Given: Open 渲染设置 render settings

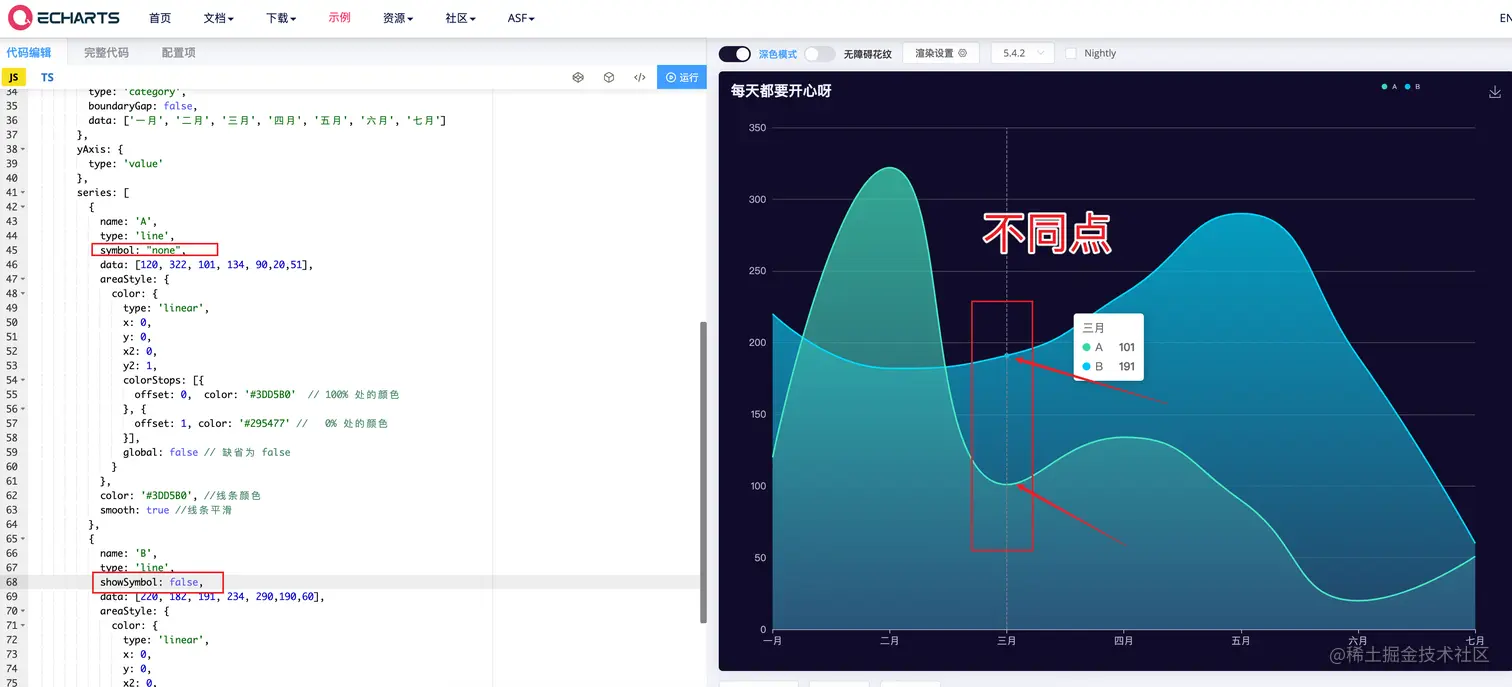Looking at the screenshot, I should tap(941, 53).
